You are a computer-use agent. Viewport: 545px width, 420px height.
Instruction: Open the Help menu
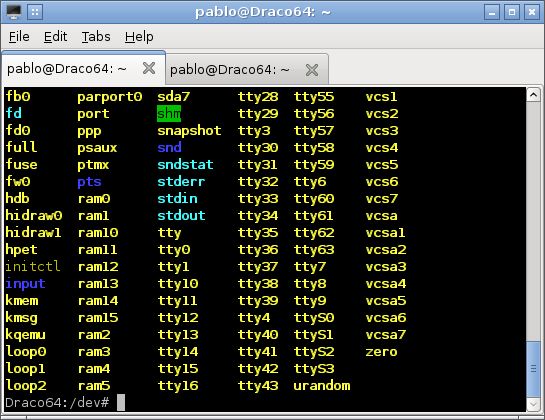point(139,37)
